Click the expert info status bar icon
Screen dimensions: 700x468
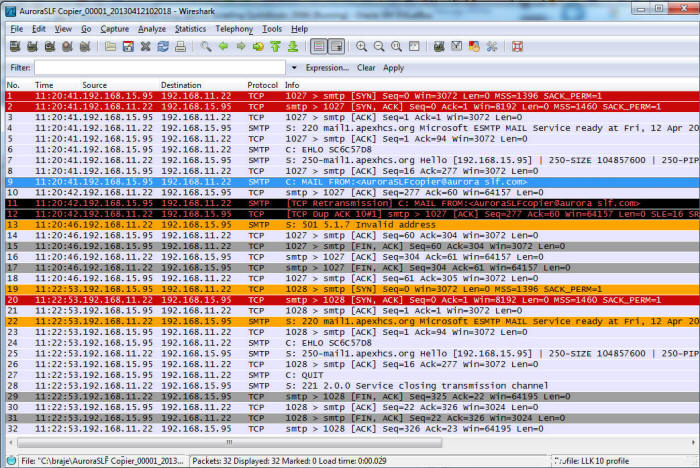pos(11,461)
